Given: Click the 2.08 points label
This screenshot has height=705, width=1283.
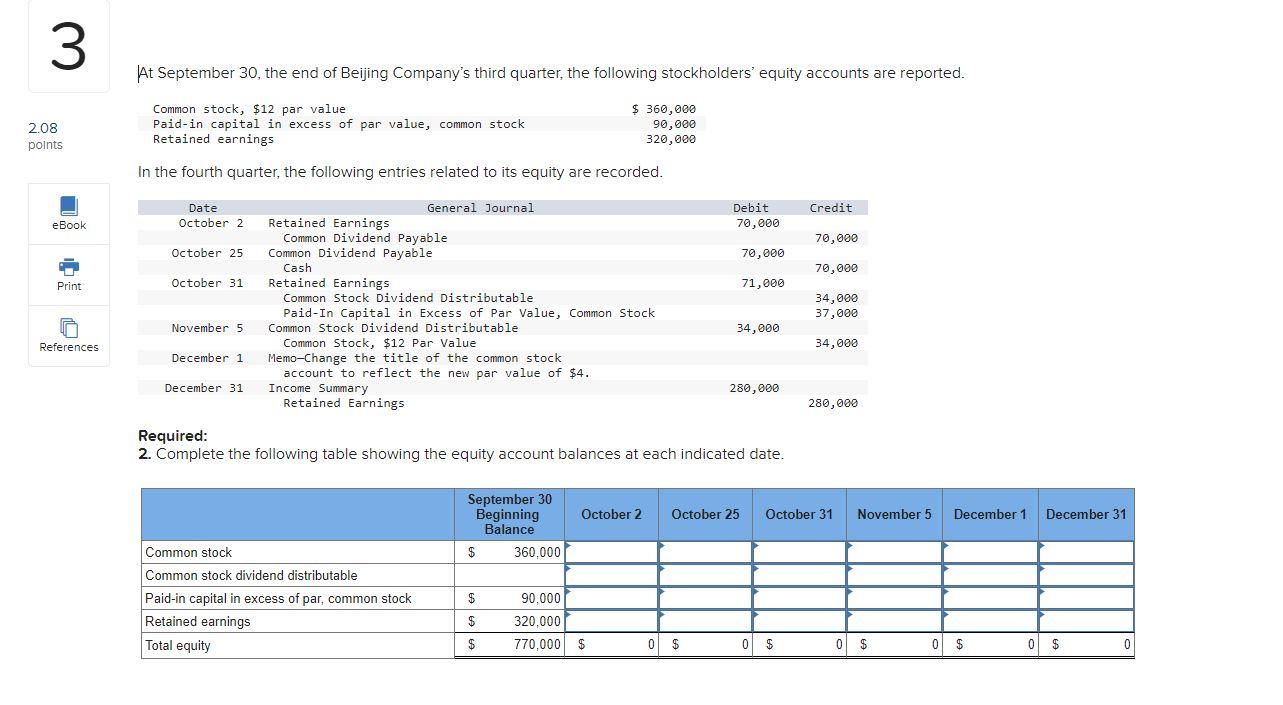Looking at the screenshot, I should tap(45, 136).
